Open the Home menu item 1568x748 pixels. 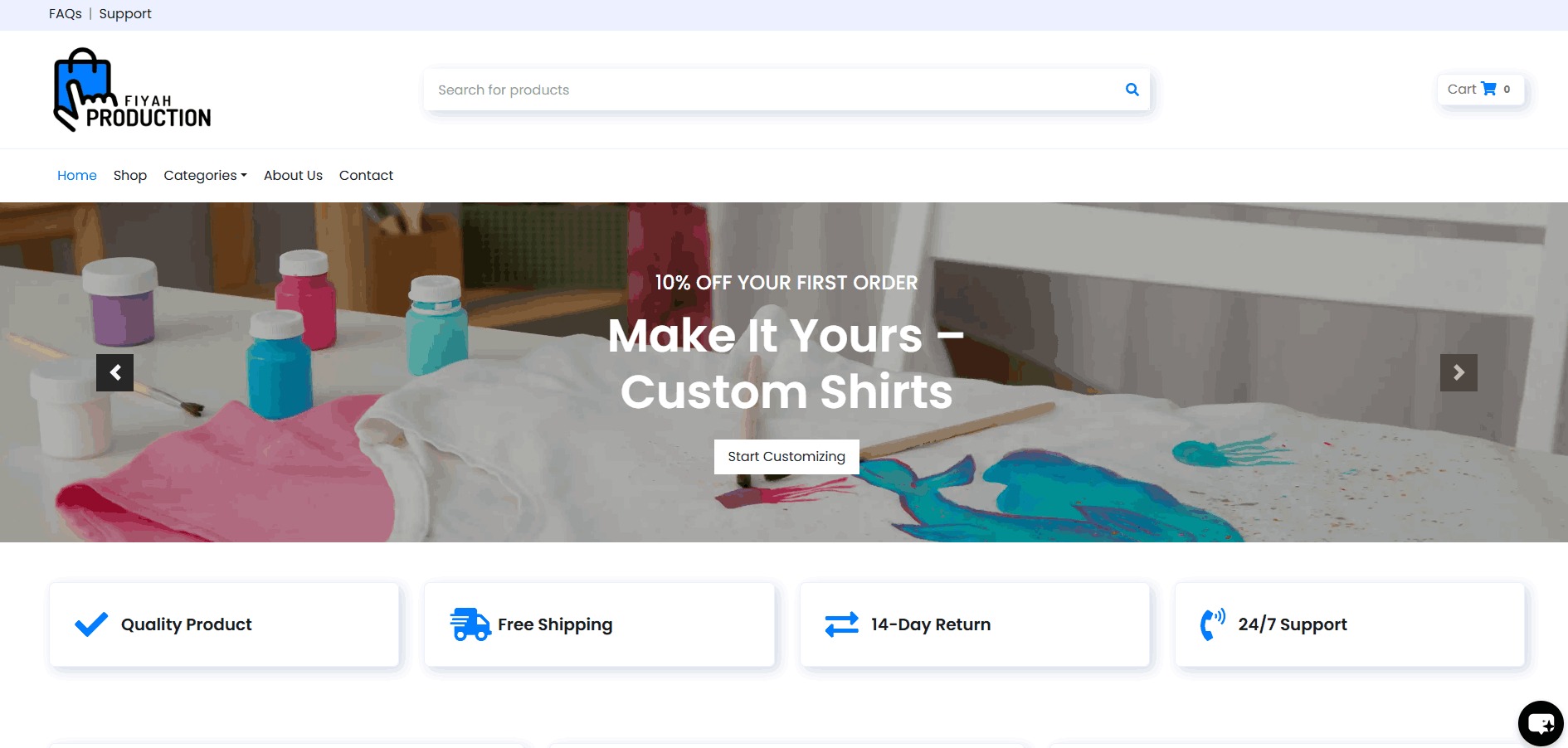(x=77, y=176)
